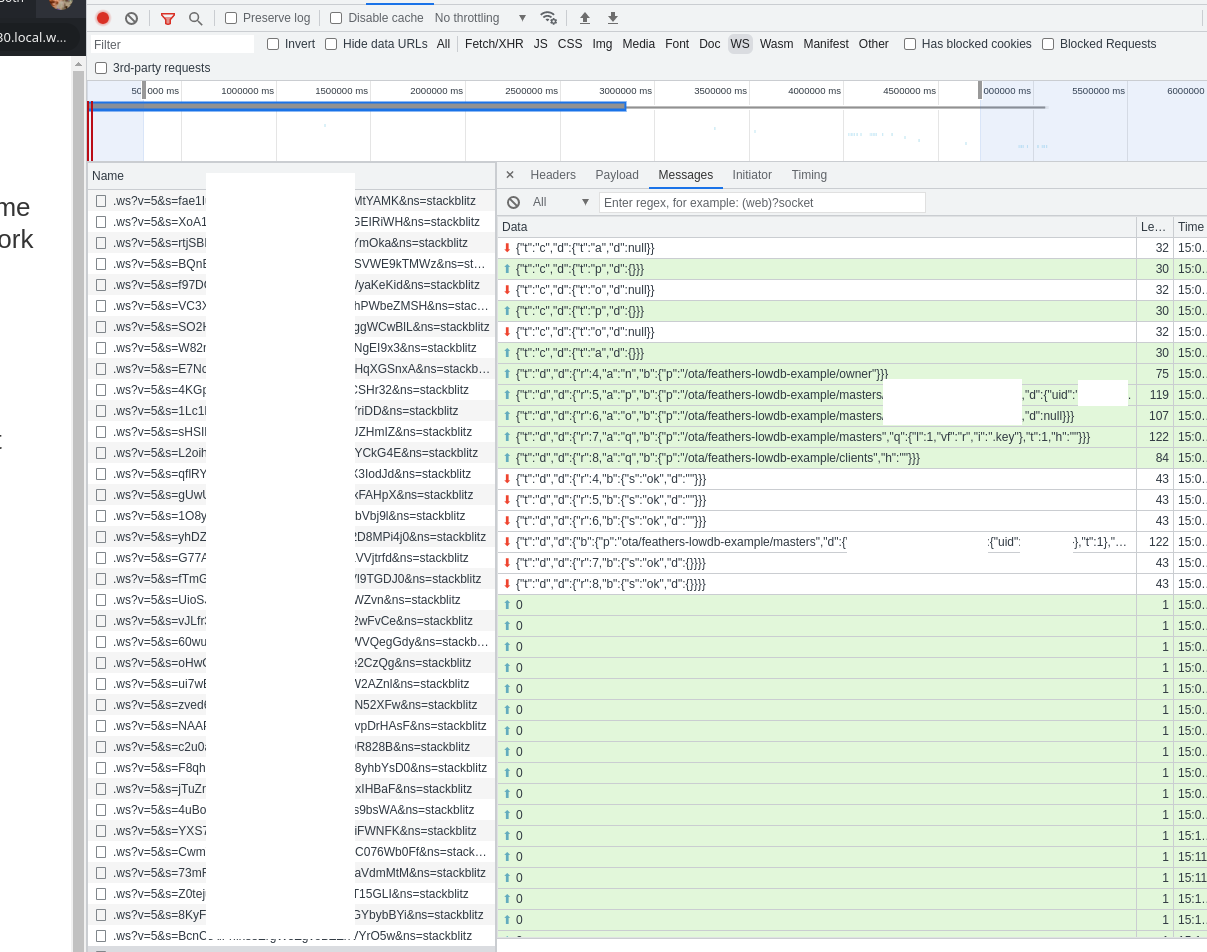Check the Invert filter option
The image size is (1207, 952).
(x=273, y=44)
